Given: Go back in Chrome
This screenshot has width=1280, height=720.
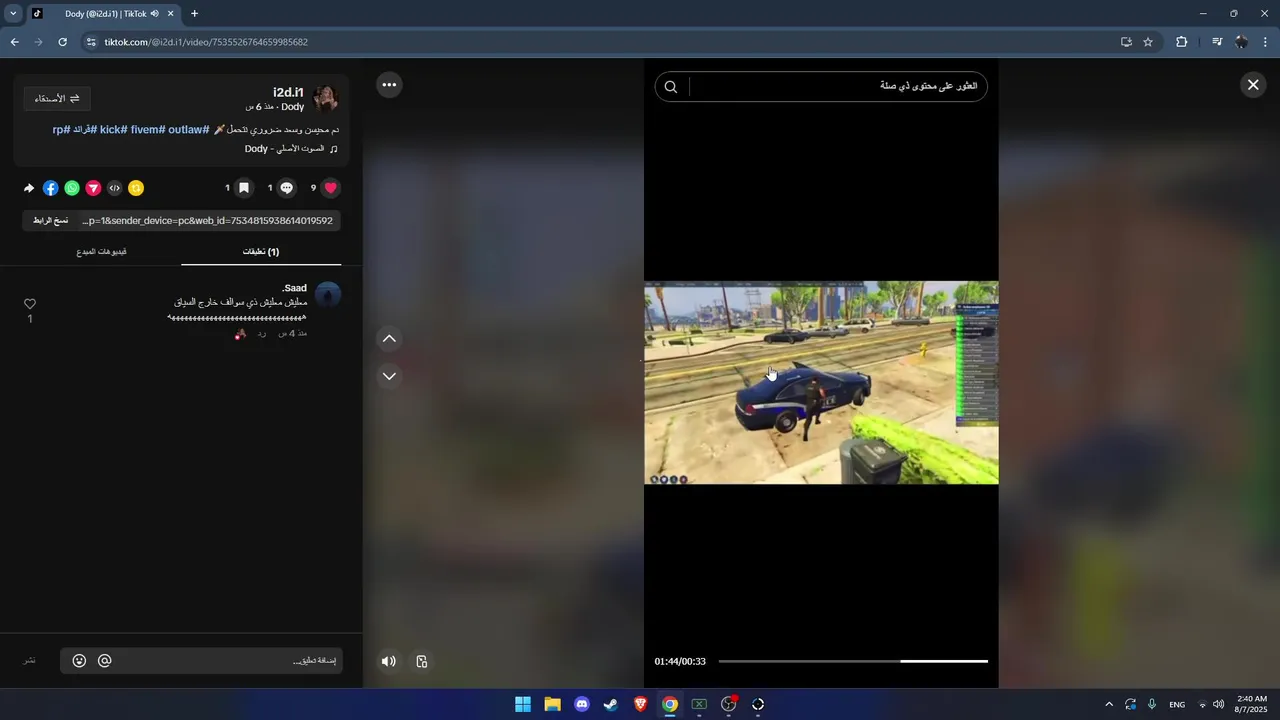Looking at the screenshot, I should [x=14, y=42].
